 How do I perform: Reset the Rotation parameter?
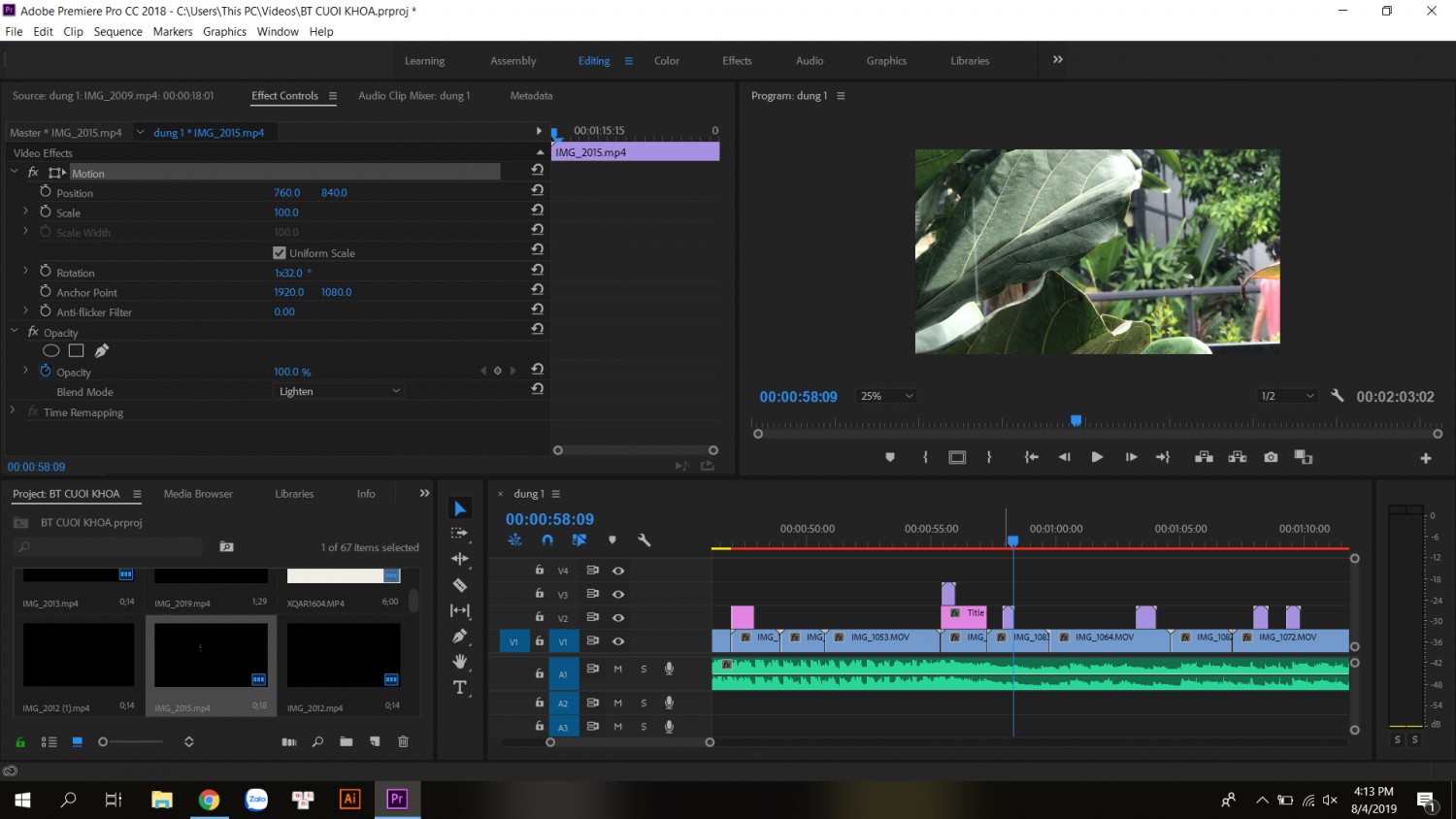pyautogui.click(x=537, y=270)
